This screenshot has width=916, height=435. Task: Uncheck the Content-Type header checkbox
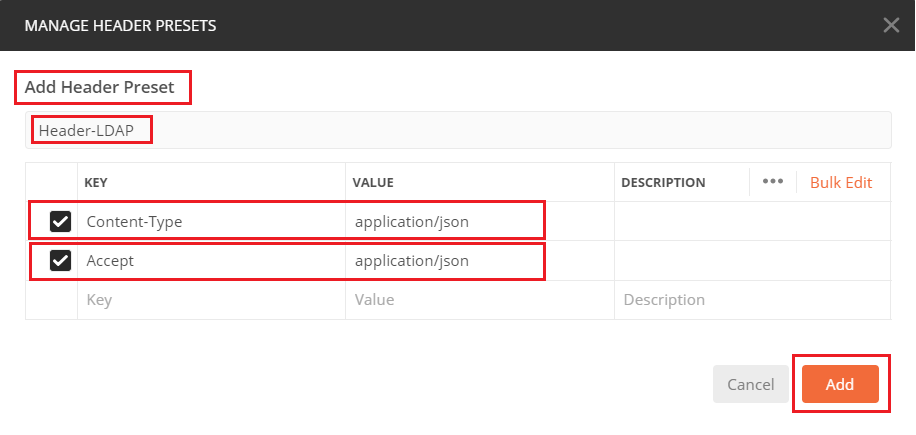click(60, 221)
